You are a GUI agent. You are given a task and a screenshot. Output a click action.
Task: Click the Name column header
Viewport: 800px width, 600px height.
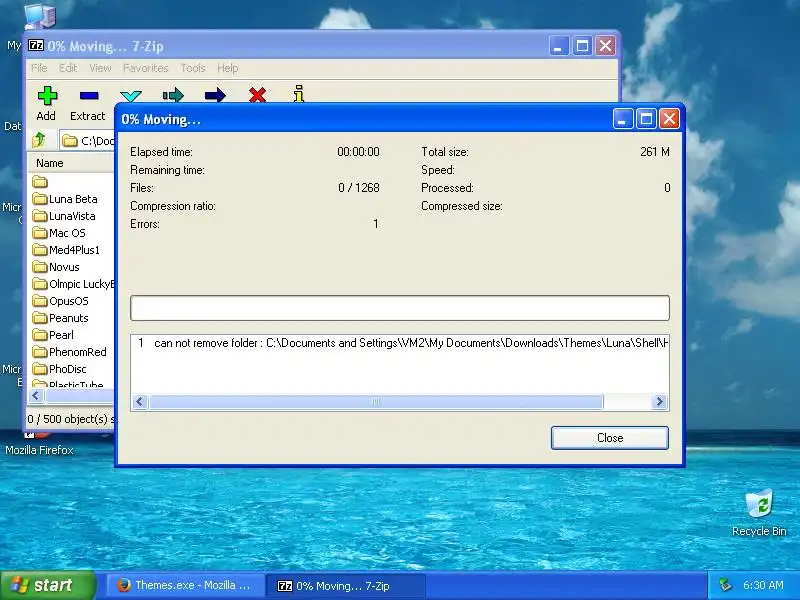pos(71,163)
